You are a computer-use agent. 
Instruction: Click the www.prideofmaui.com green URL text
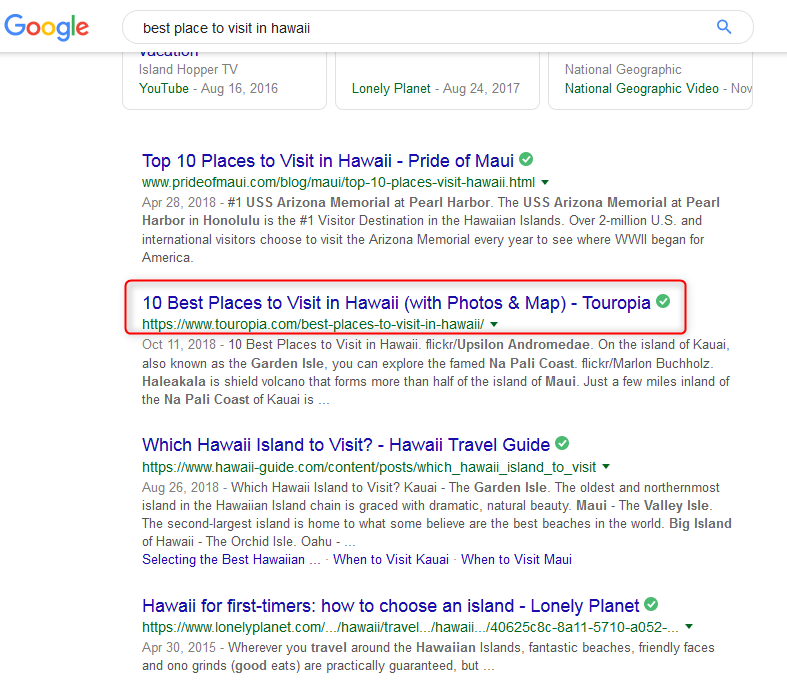coord(338,183)
